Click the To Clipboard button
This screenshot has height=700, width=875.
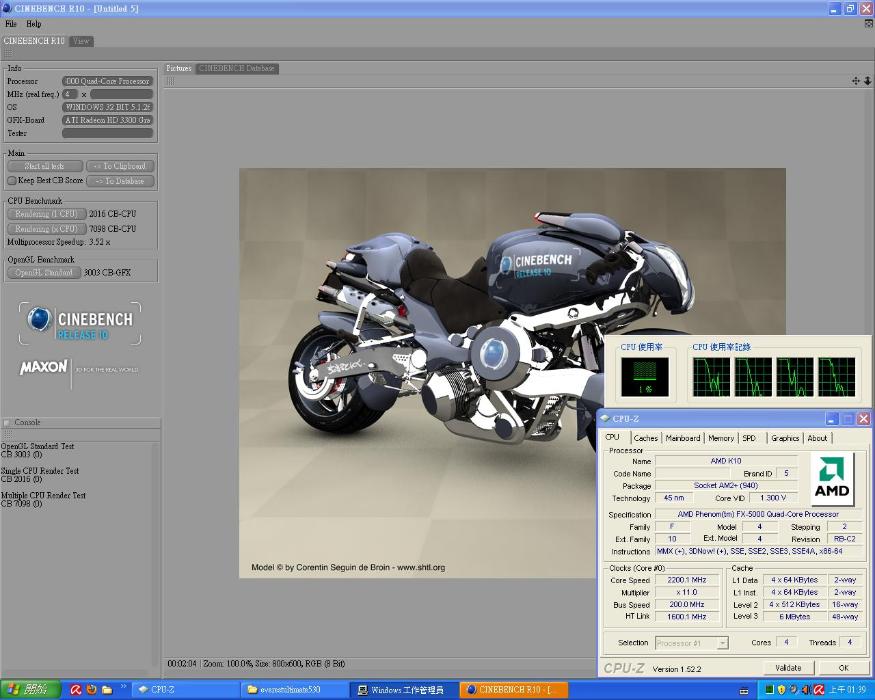pos(120,166)
